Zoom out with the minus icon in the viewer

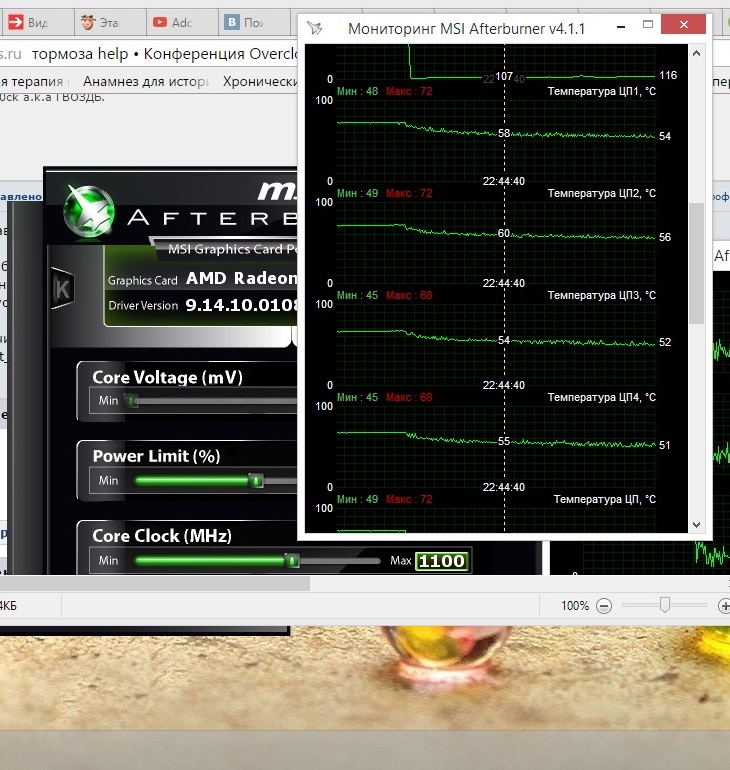click(x=604, y=606)
